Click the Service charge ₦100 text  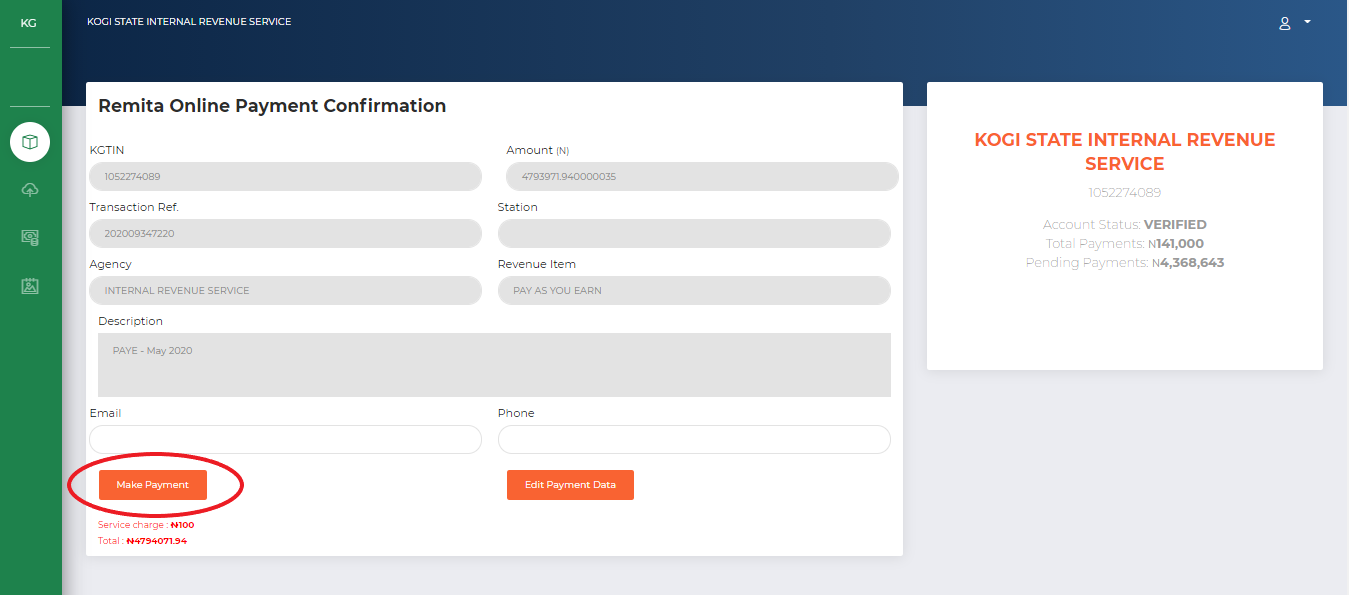coord(146,525)
